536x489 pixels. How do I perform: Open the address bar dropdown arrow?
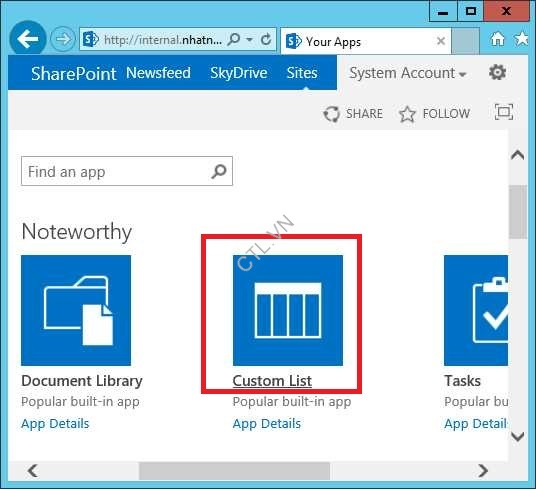tap(250, 40)
